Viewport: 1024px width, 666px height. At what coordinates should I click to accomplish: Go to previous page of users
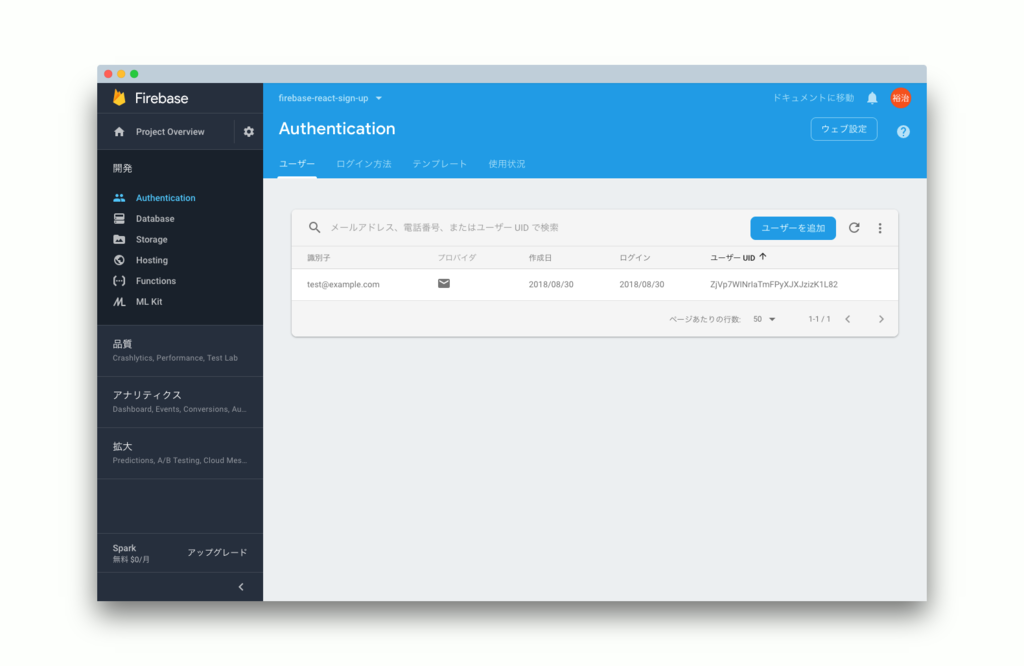click(x=848, y=319)
